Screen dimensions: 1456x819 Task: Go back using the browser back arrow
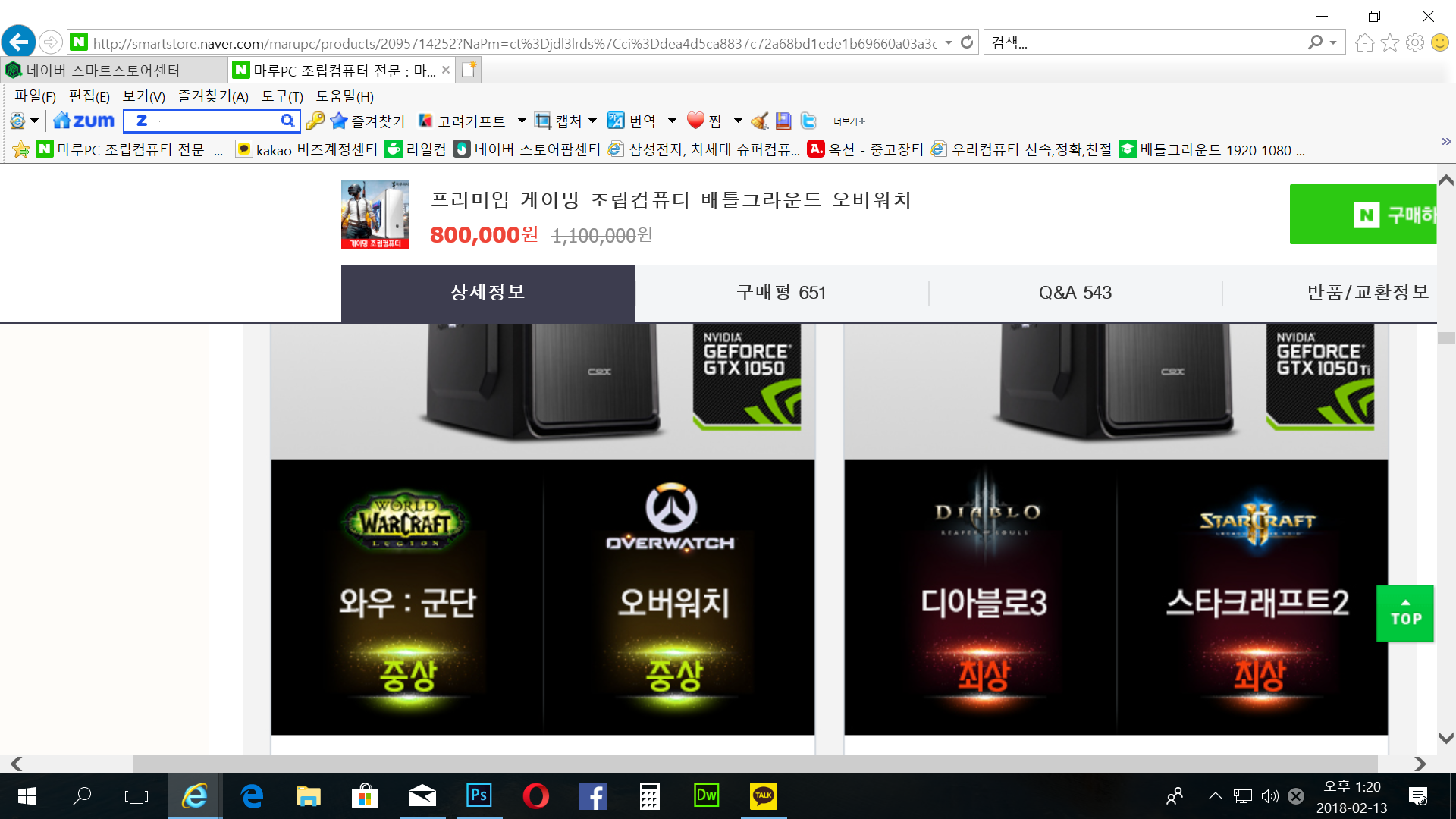(x=18, y=42)
